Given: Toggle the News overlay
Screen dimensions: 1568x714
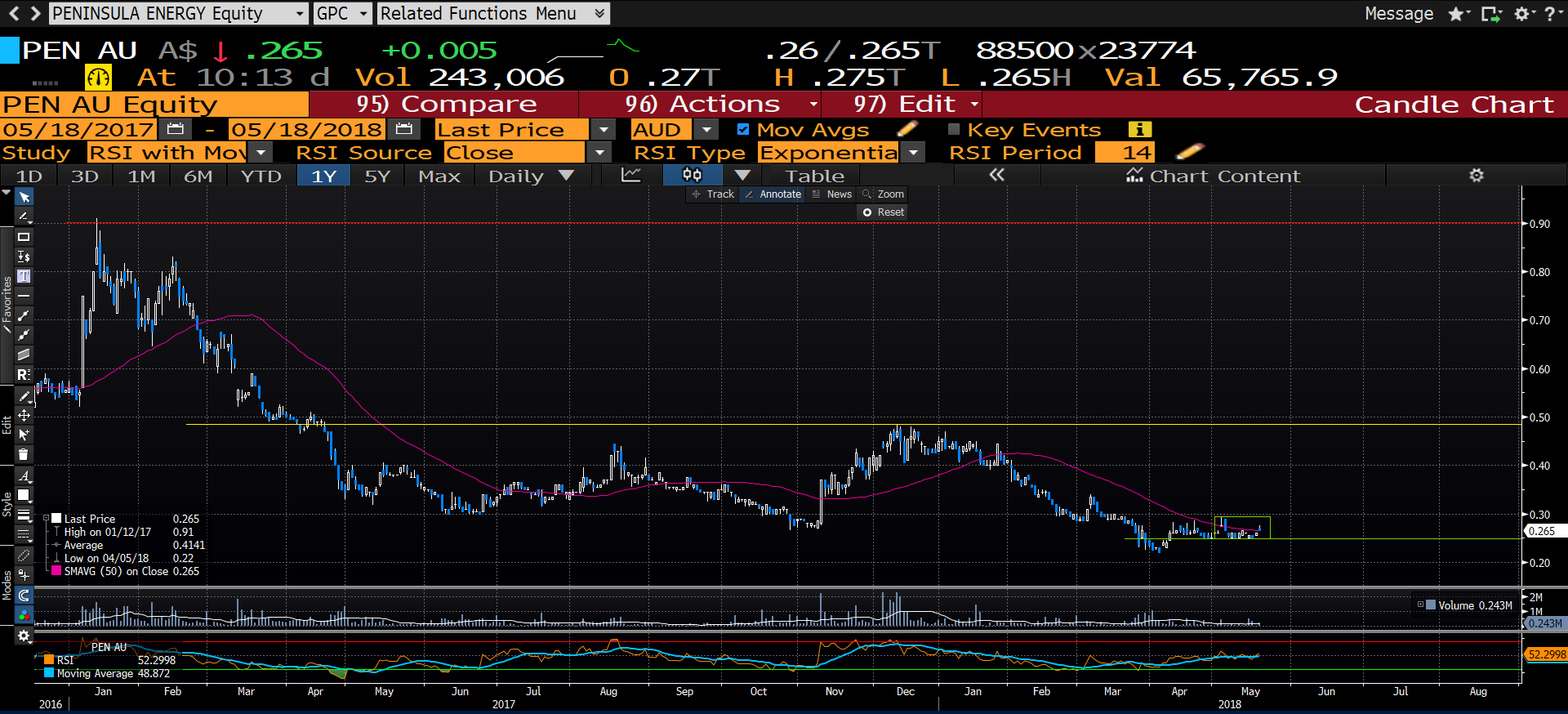Looking at the screenshot, I should pos(831,194).
